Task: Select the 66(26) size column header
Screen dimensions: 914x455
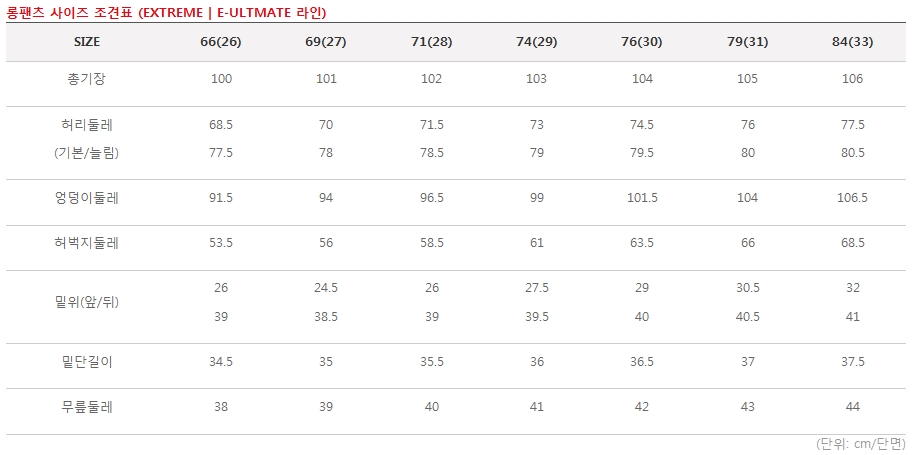Action: click(222, 42)
